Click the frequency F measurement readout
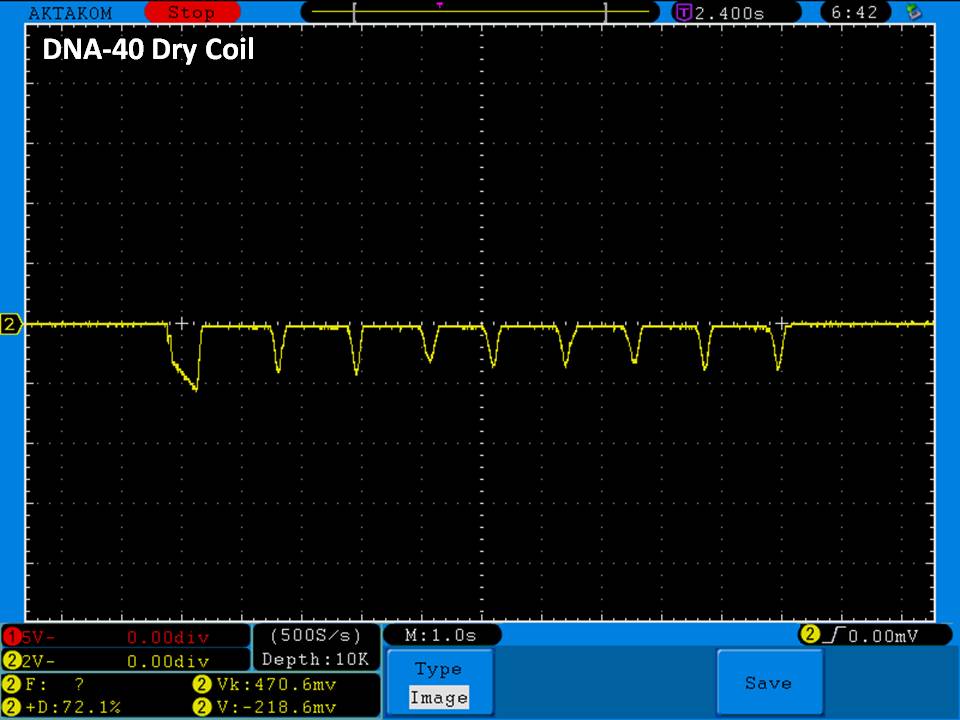This screenshot has height=720, width=960. [x=60, y=685]
